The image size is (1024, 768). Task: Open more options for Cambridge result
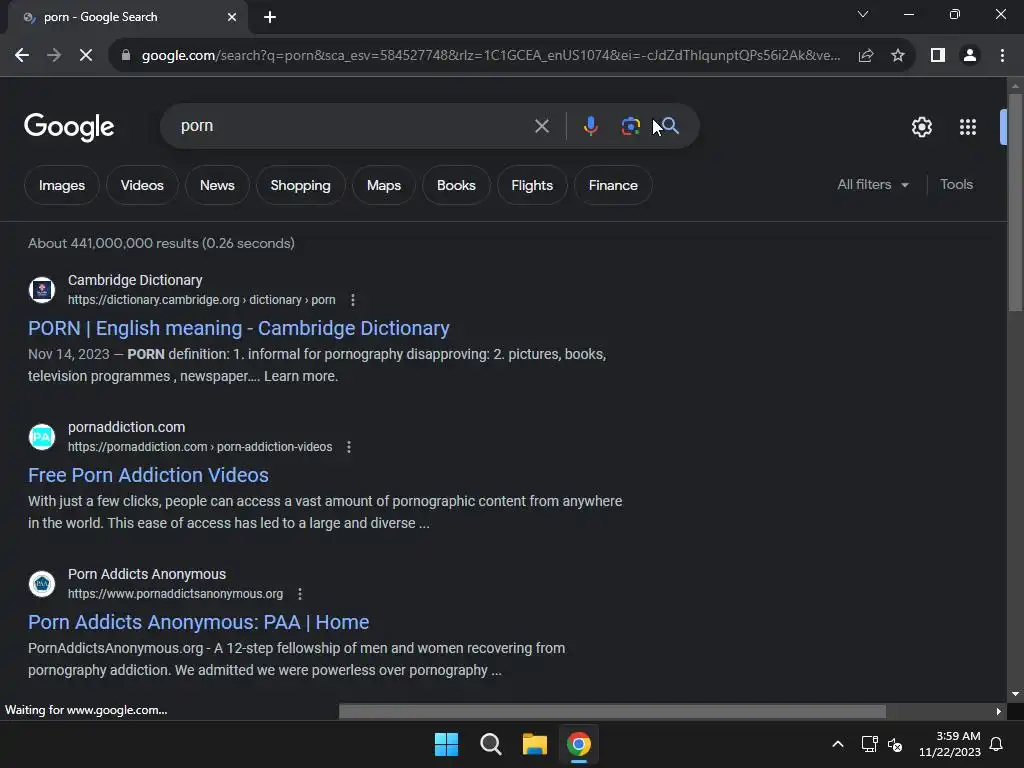pyautogui.click(x=353, y=300)
